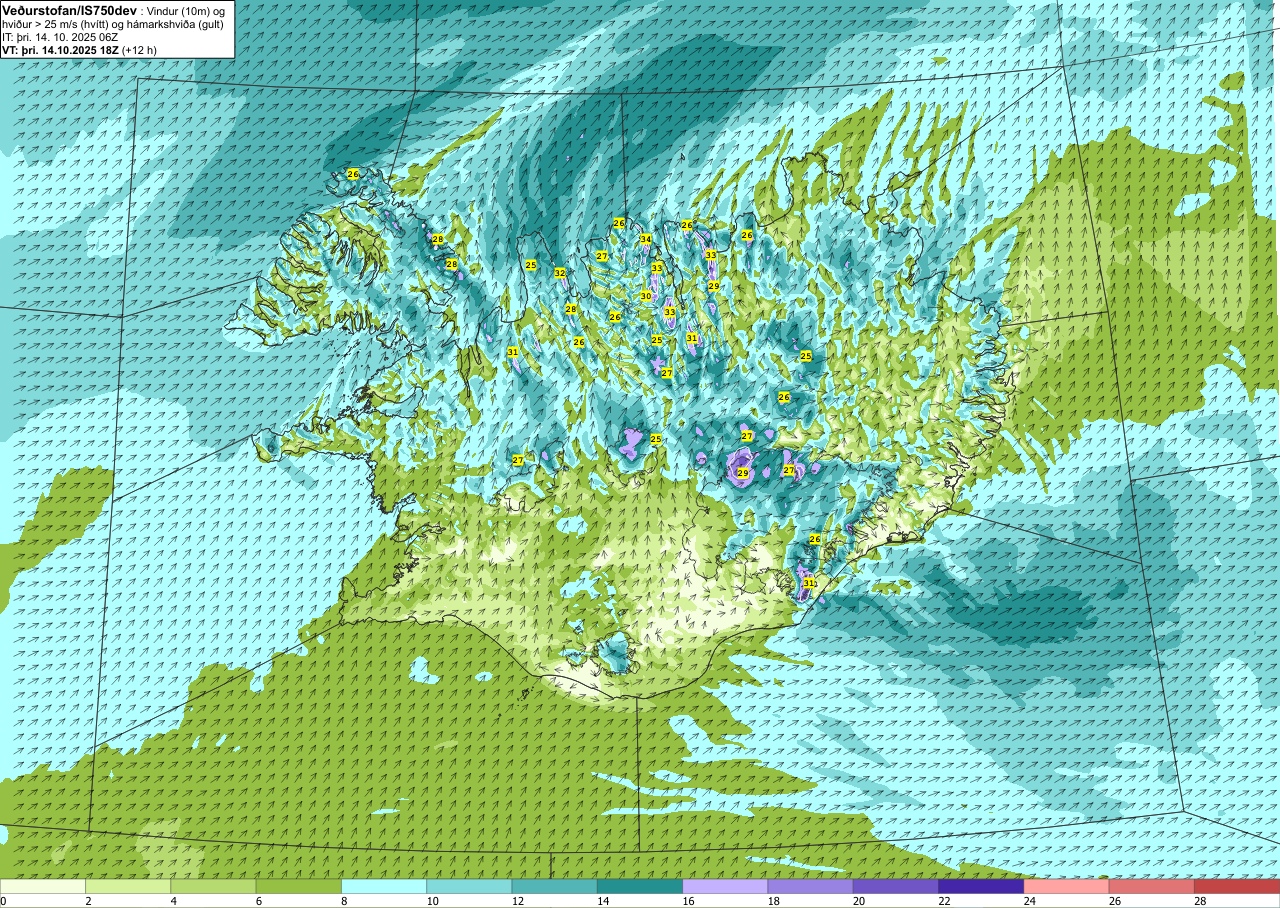Click the 'IT: þri. 14. 10. 2025 06Z' line
Viewport: 1280px width, 908px height.
tap(60, 36)
